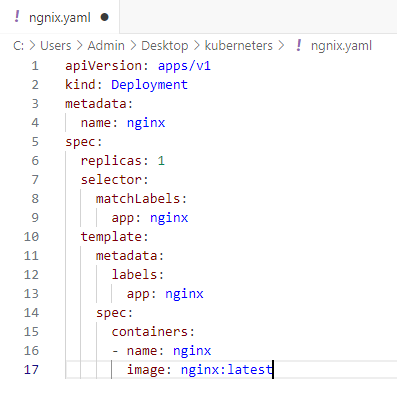Click 'app: nginx' on line 9
The width and height of the screenshot is (397, 398).
(x=150, y=218)
